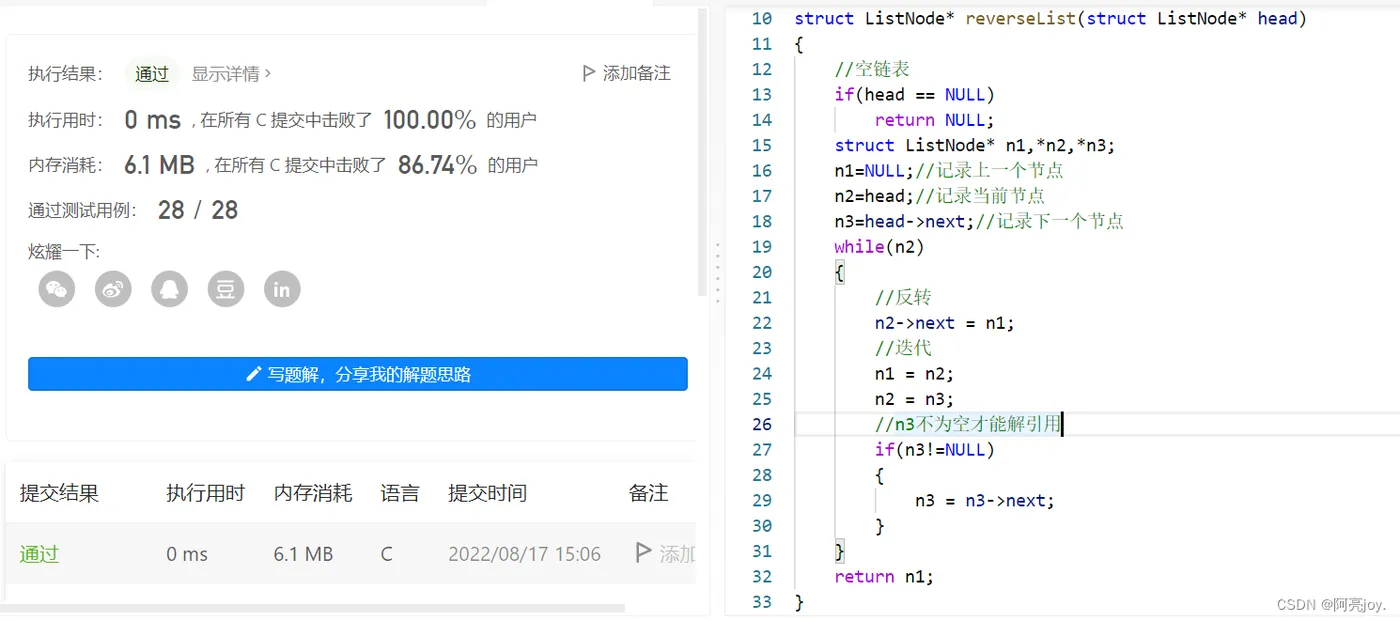Image resolution: width=1400 pixels, height=621 pixels.
Task: Click the while(n2) statement
Action: (880, 246)
